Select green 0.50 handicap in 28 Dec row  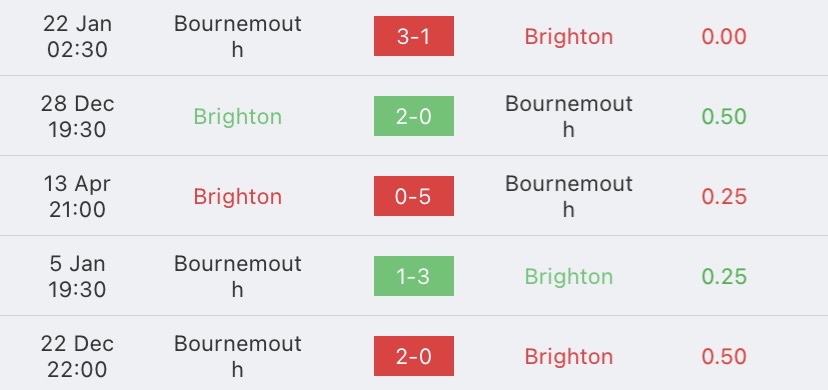pos(724,117)
